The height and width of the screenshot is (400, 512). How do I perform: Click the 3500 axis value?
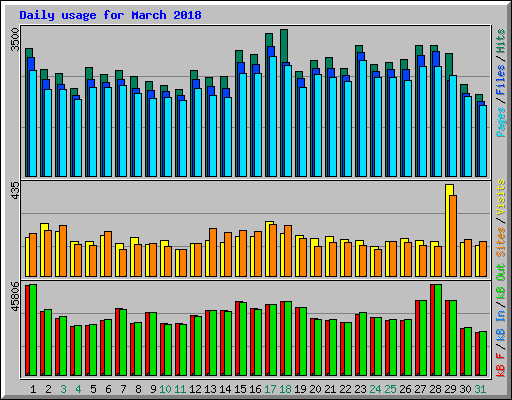pos(15,39)
